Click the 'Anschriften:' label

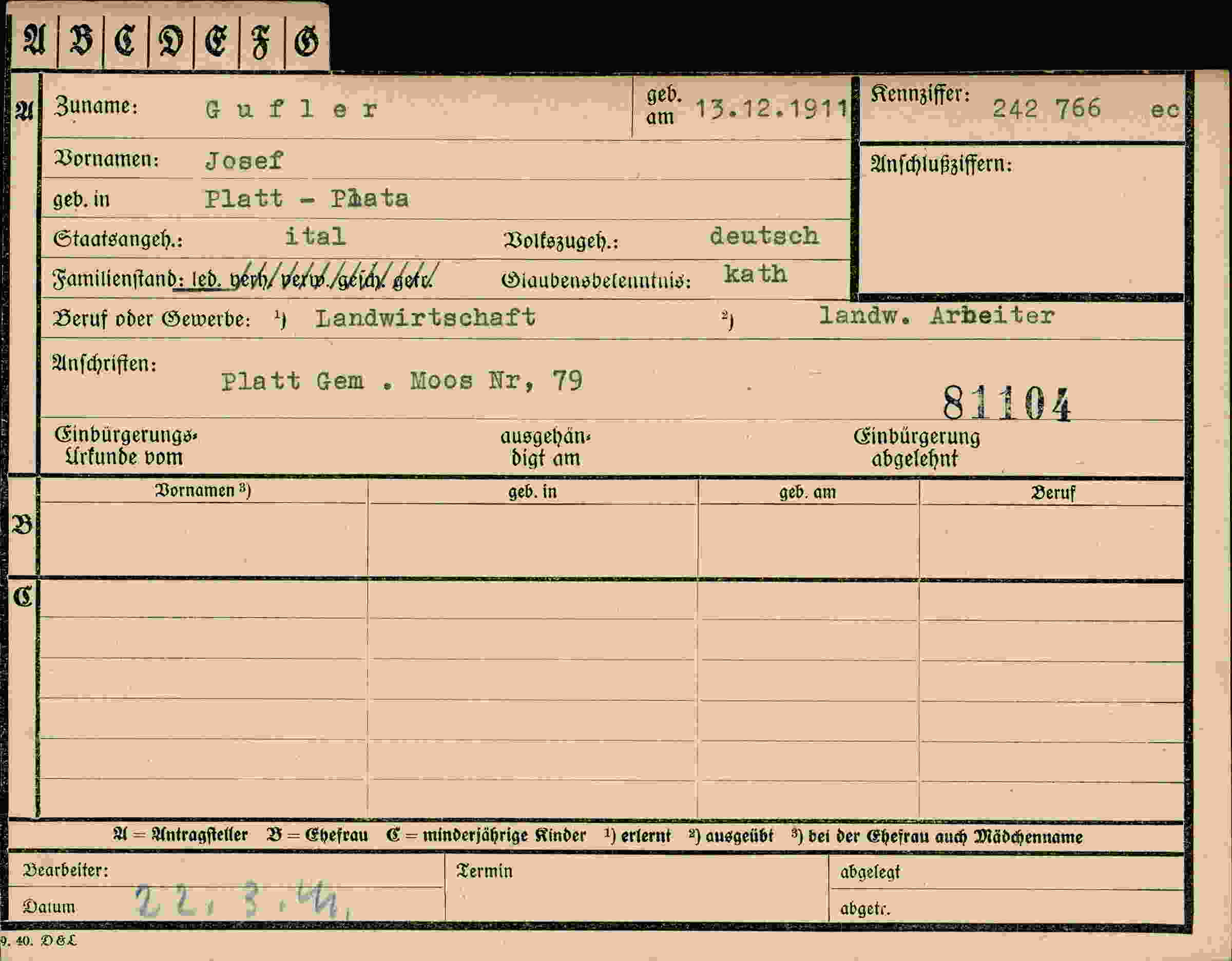point(104,364)
